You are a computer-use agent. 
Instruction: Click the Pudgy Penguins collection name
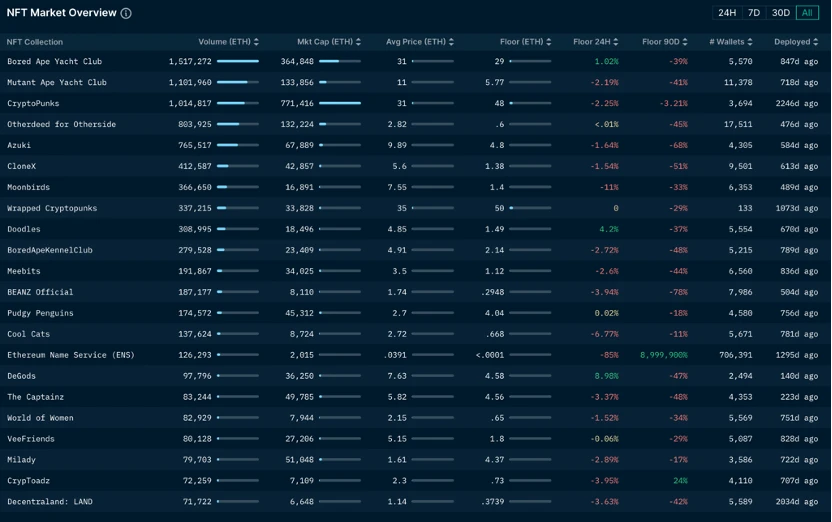coord(41,313)
